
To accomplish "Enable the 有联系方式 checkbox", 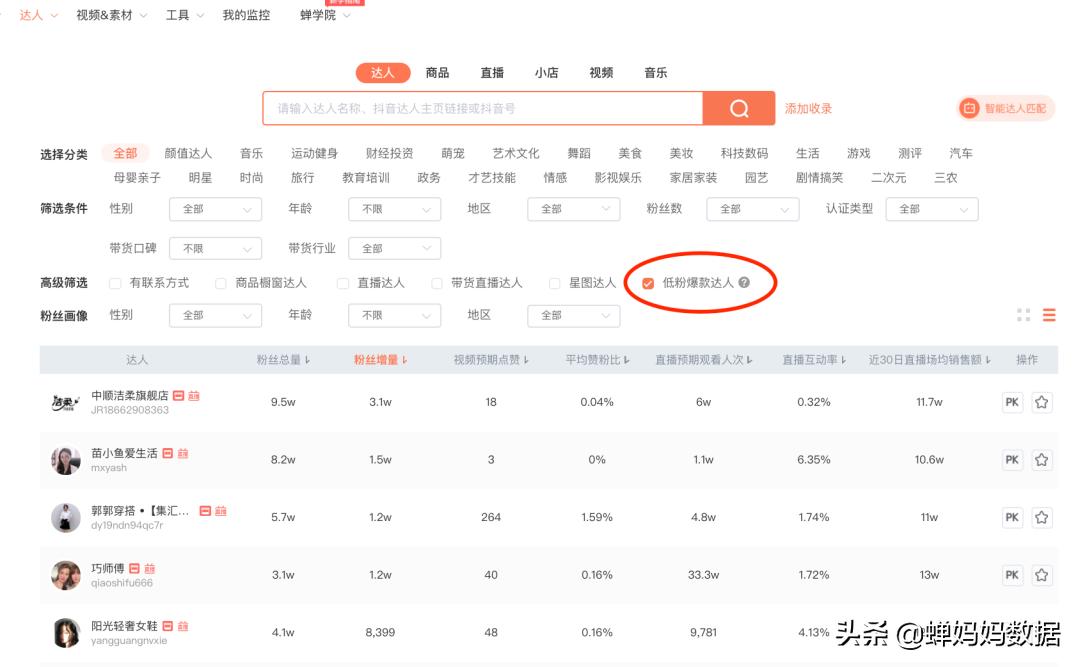I will click(116, 283).
